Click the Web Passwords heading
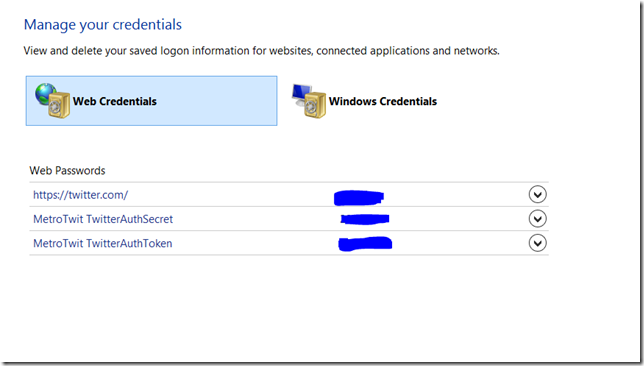Viewport: 644px width, 366px height. [x=67, y=170]
